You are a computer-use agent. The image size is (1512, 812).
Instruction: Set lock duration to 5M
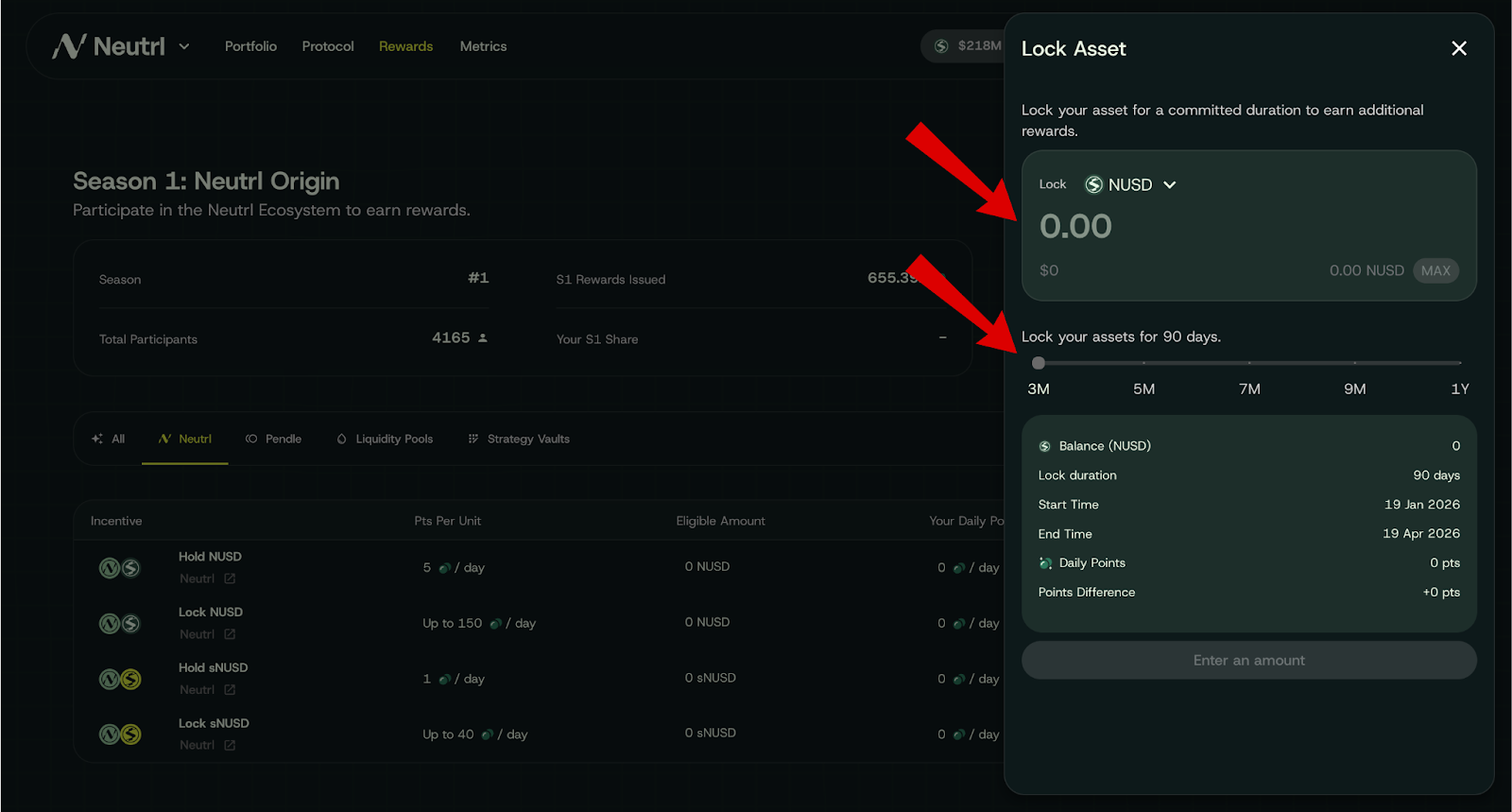1143,389
